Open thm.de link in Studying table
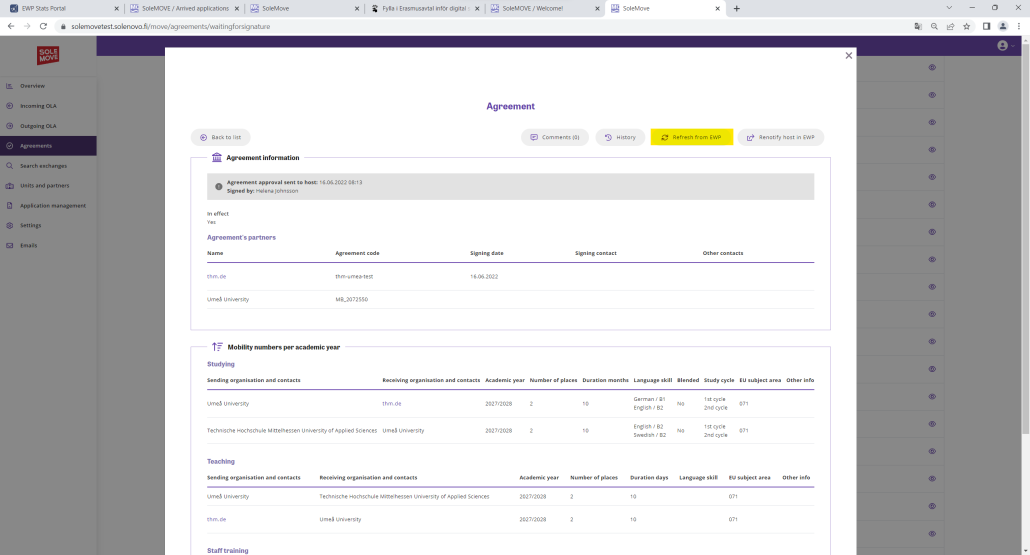The height and width of the screenshot is (555, 1030). pyautogui.click(x=392, y=404)
